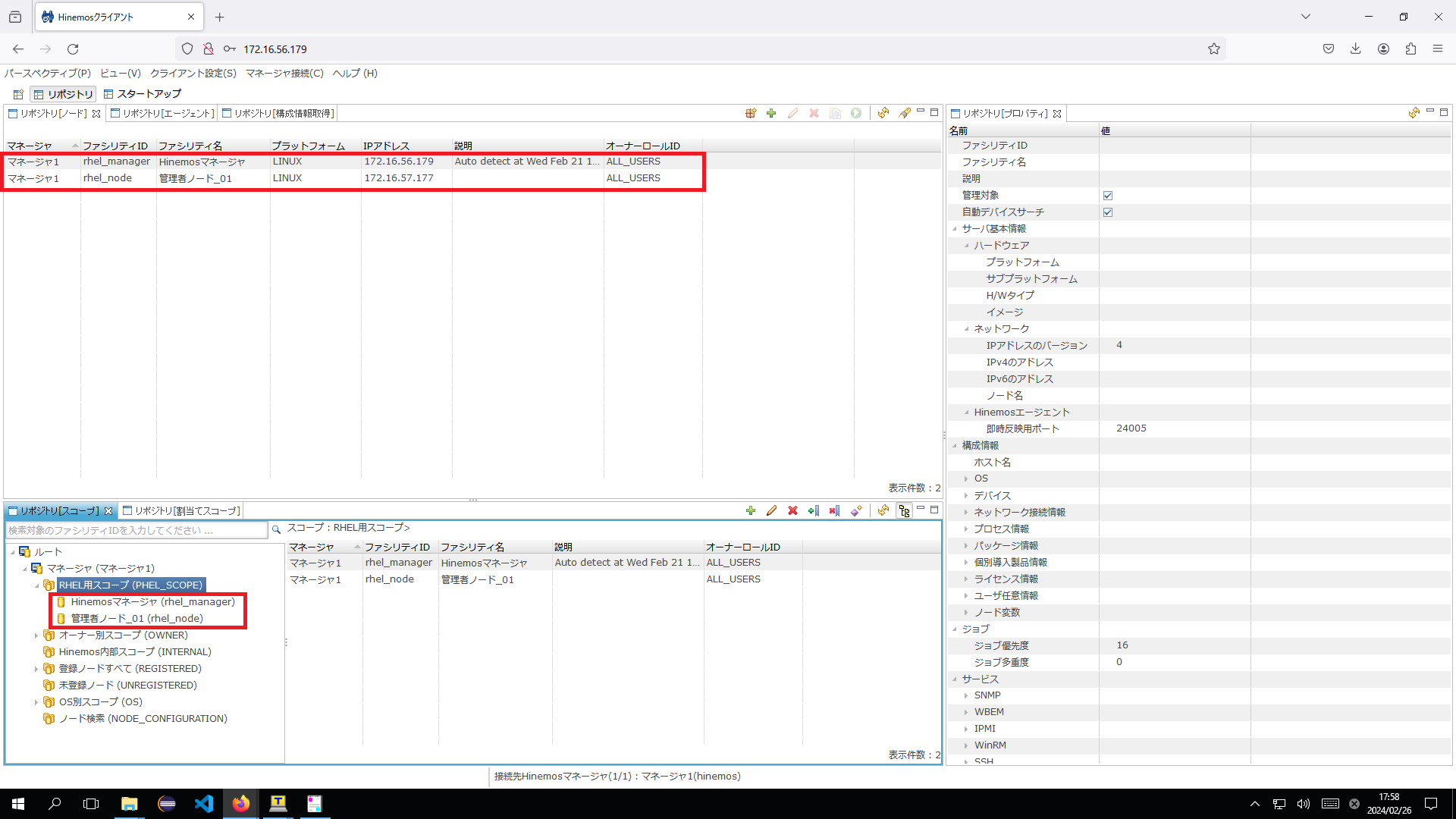
Task: Click assign node to scope icon
Action: click(x=814, y=510)
